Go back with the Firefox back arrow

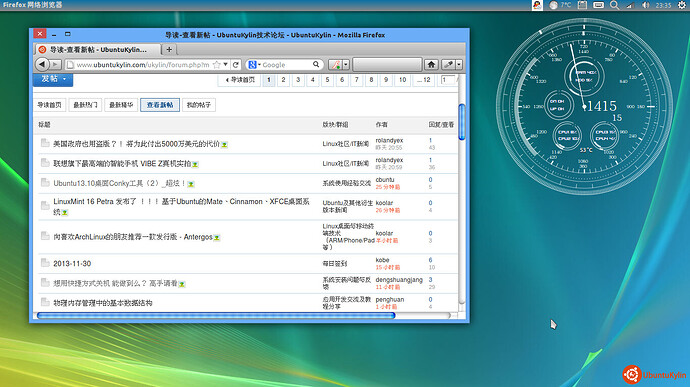coord(42,65)
